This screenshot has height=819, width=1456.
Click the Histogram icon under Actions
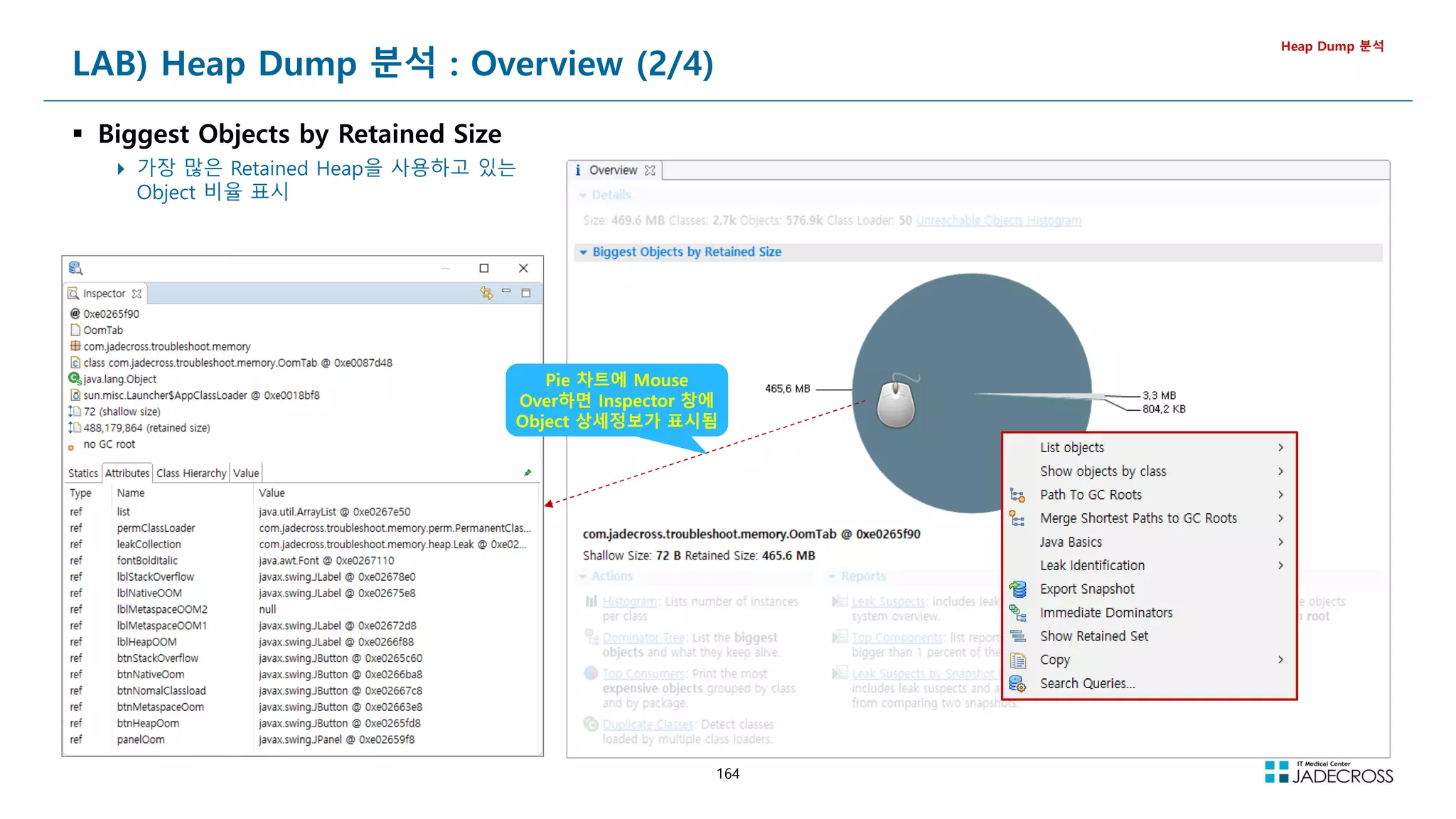[591, 601]
